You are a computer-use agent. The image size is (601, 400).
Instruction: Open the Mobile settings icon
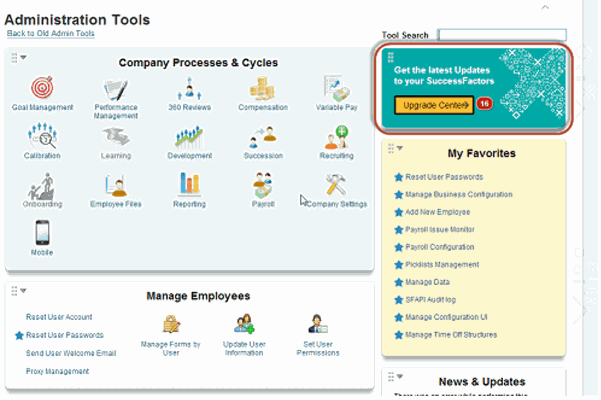(x=42, y=233)
